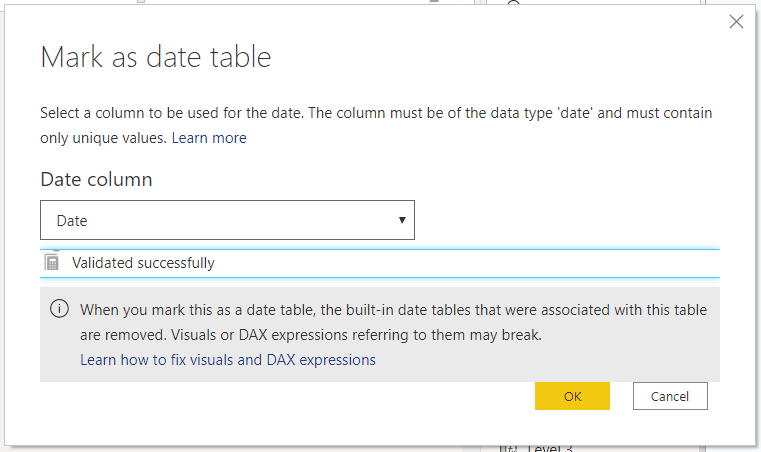Open the Date column combo box
The height and width of the screenshot is (452, 761).
[227, 220]
